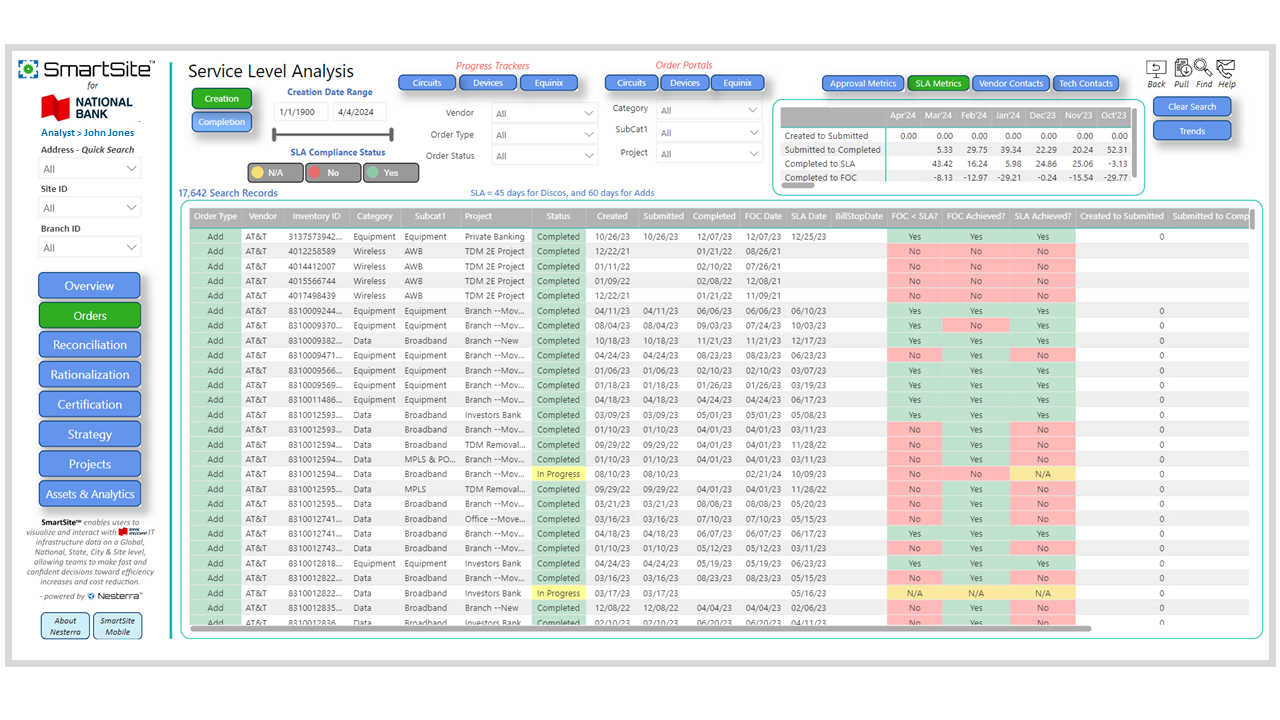Click Circuits under Order Portals
Image resolution: width=1280 pixels, height=720 pixels.
(x=632, y=83)
